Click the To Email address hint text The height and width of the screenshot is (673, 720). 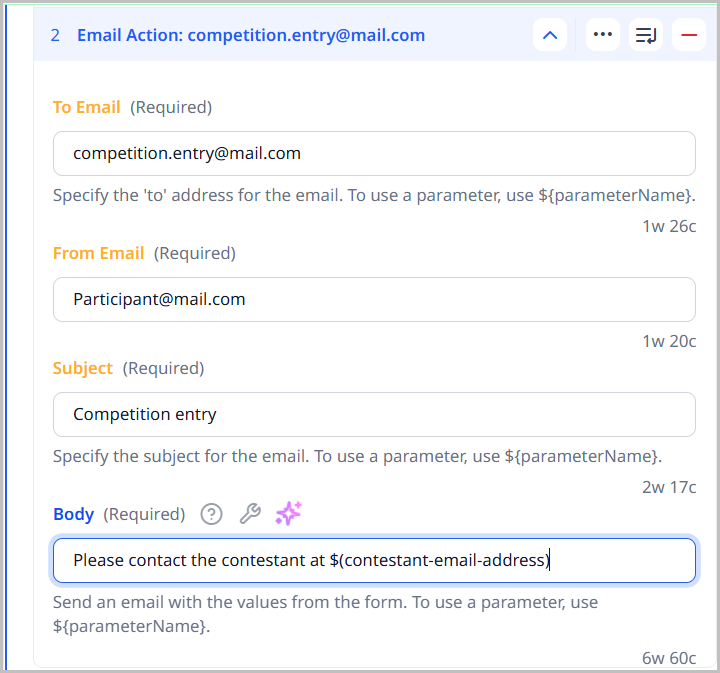click(x=374, y=195)
